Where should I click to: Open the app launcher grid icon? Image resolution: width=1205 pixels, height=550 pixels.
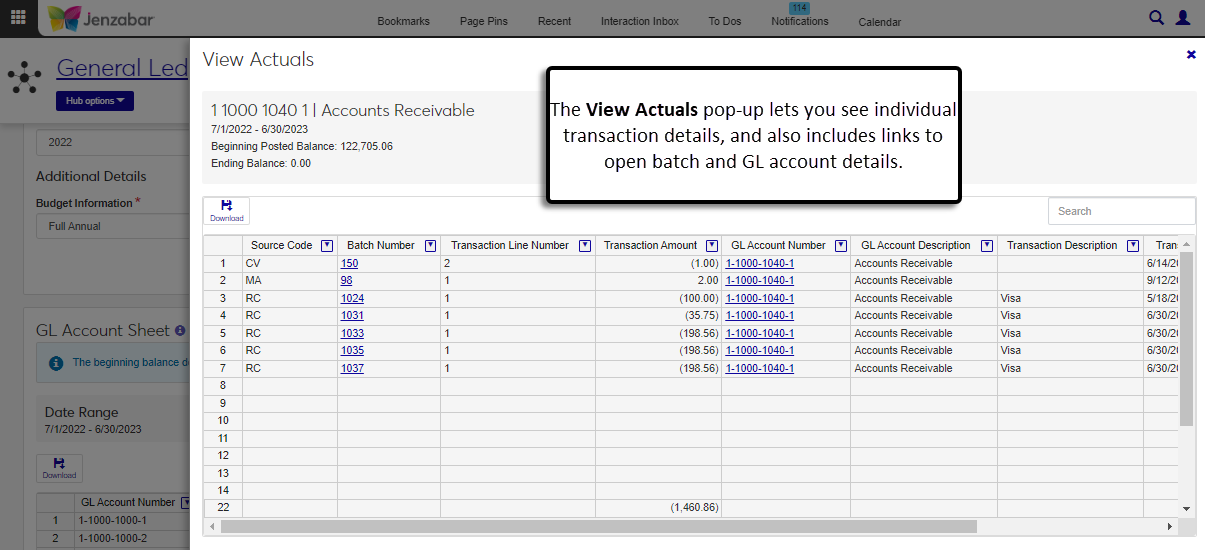coord(18,18)
